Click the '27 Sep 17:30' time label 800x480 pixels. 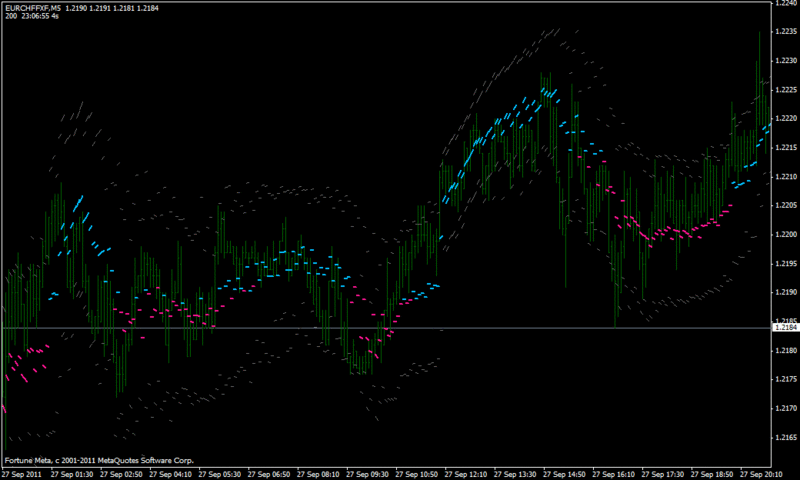[663, 474]
